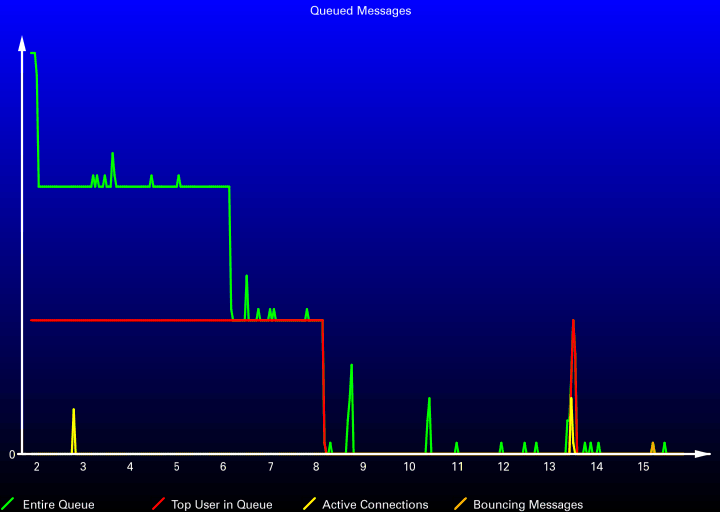This screenshot has height=512, width=720.
Task: Select the "Top User in Queue" legend label
Action: (221, 505)
